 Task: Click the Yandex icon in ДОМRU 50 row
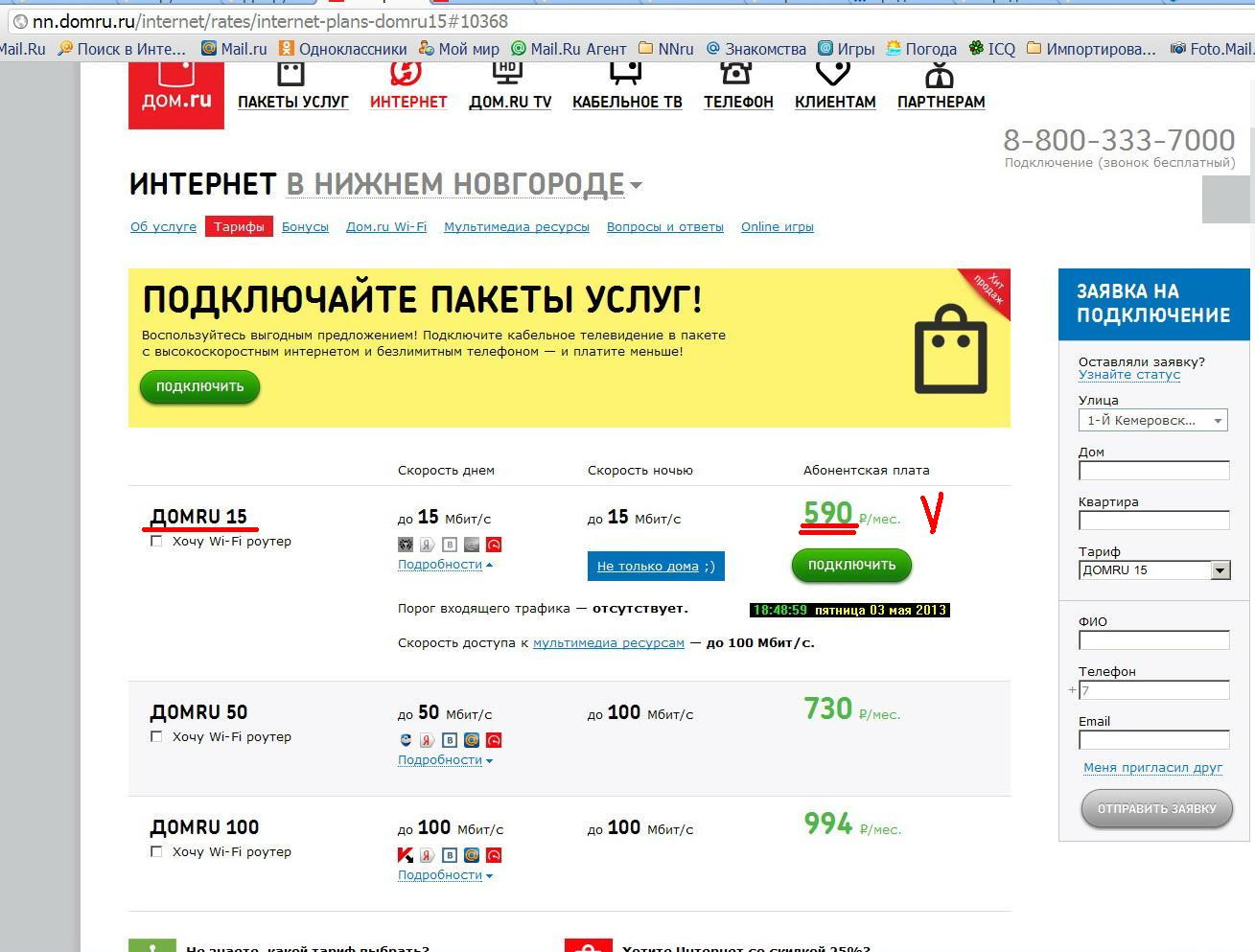428,740
